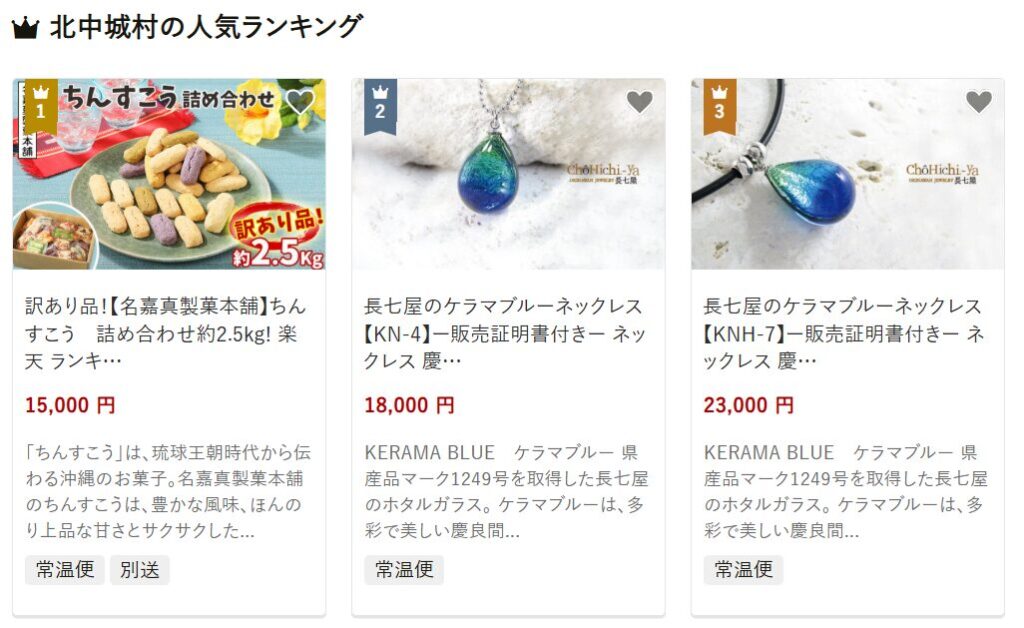Select 常温便 tag on KN-4 card
Image resolution: width=1024 pixels, height=628 pixels.
[x=404, y=570]
